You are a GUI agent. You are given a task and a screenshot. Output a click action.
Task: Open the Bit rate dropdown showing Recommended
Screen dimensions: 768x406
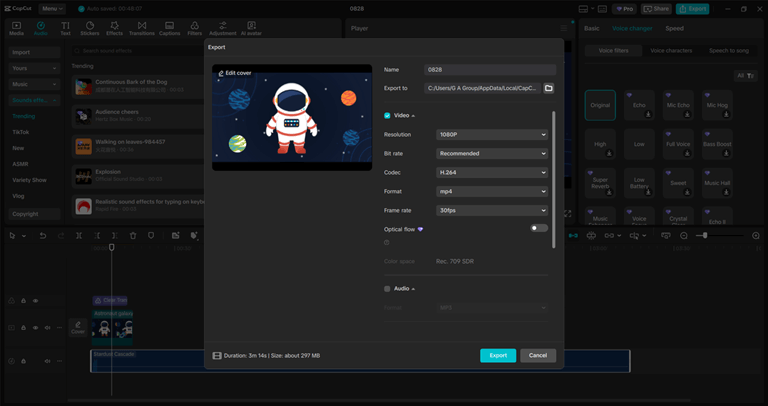click(x=492, y=153)
